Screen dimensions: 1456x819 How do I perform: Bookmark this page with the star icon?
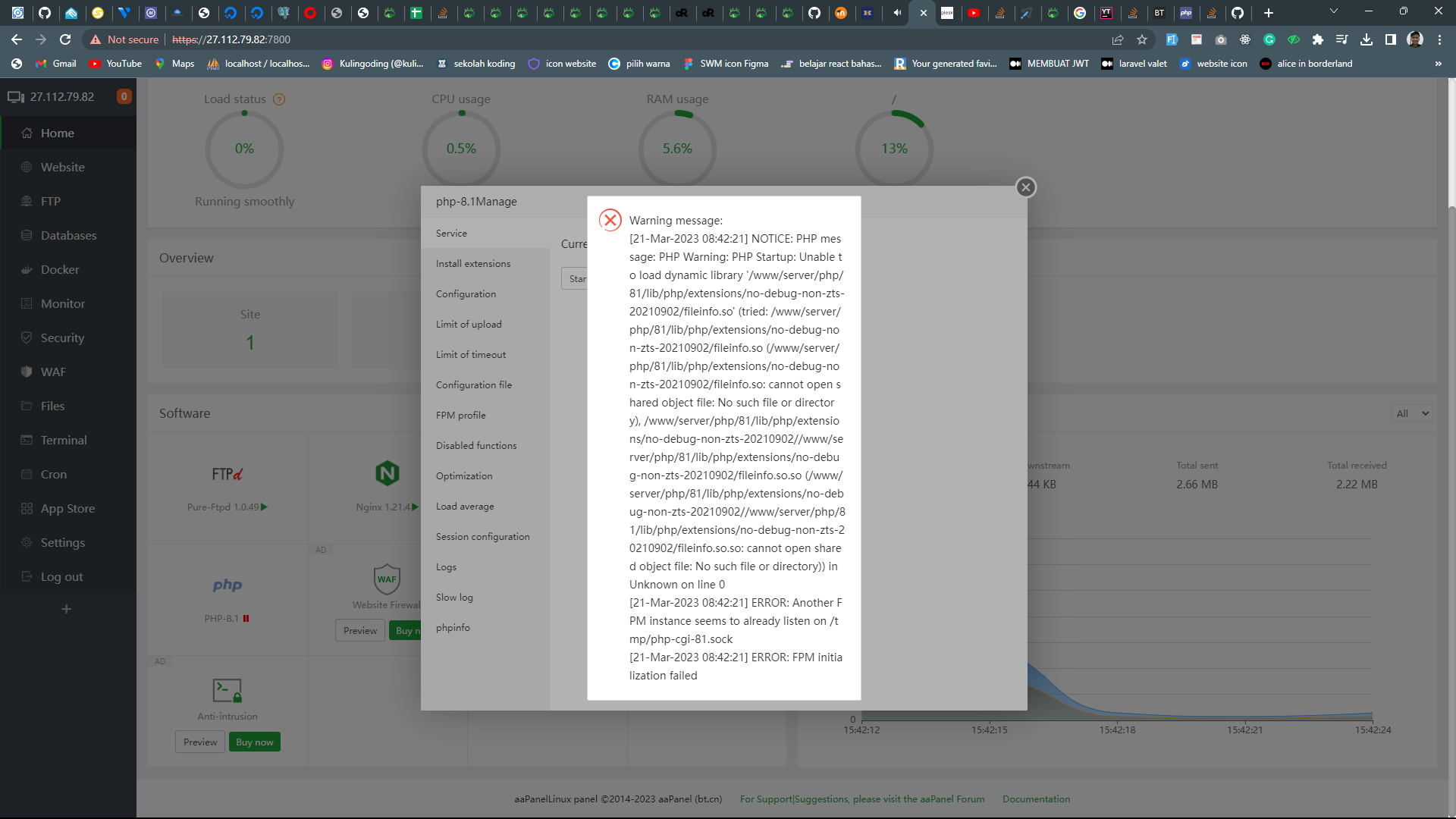[1142, 39]
